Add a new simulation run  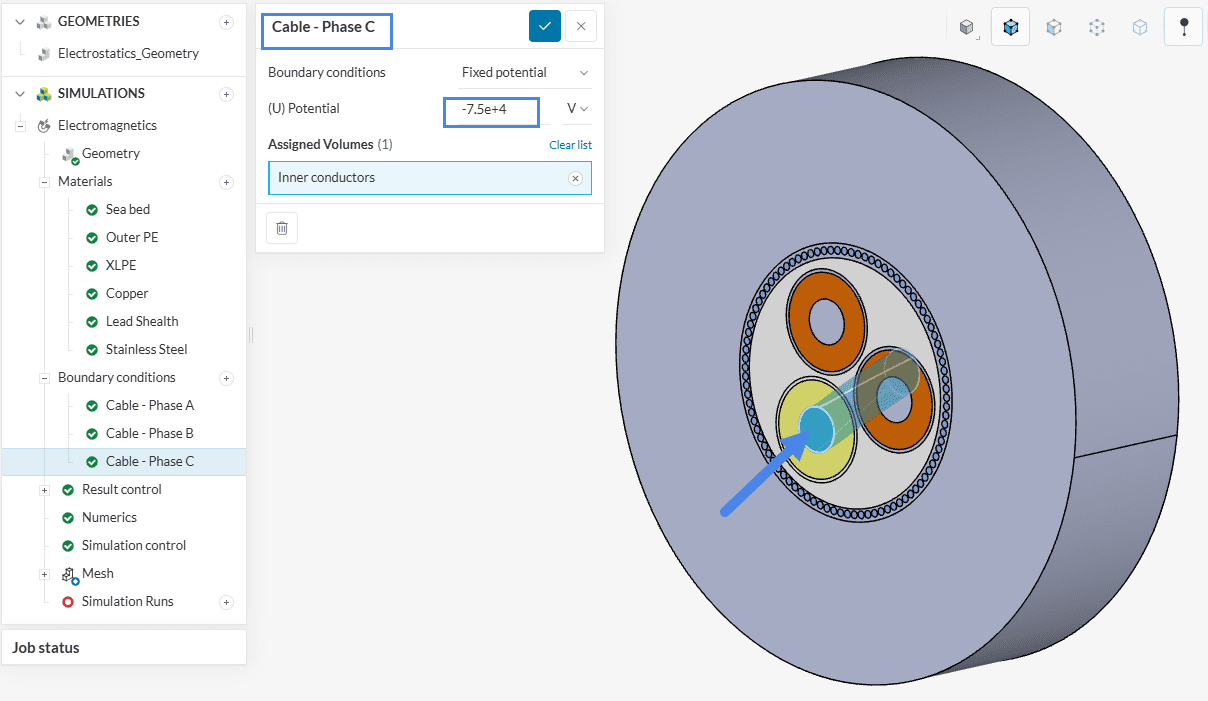click(226, 602)
